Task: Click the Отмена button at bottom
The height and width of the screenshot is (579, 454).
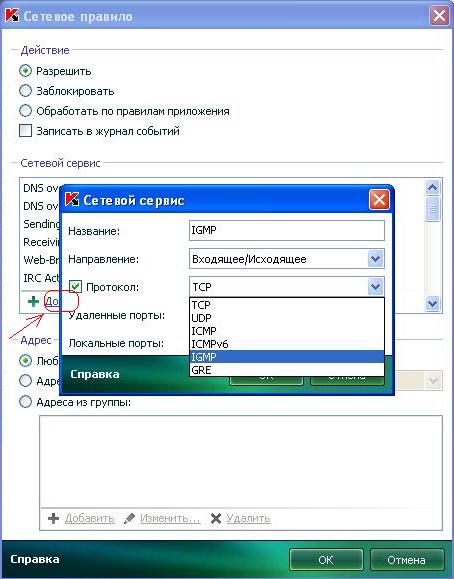Action: point(406,560)
